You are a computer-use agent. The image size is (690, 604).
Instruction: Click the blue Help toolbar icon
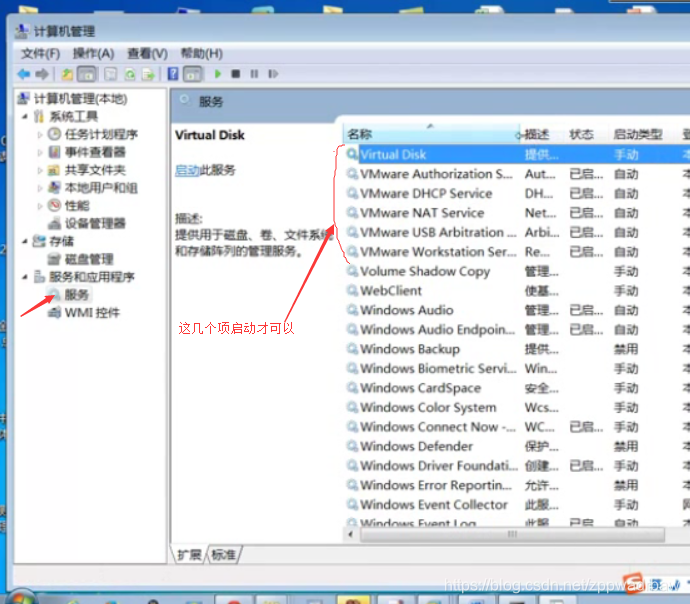click(x=173, y=74)
